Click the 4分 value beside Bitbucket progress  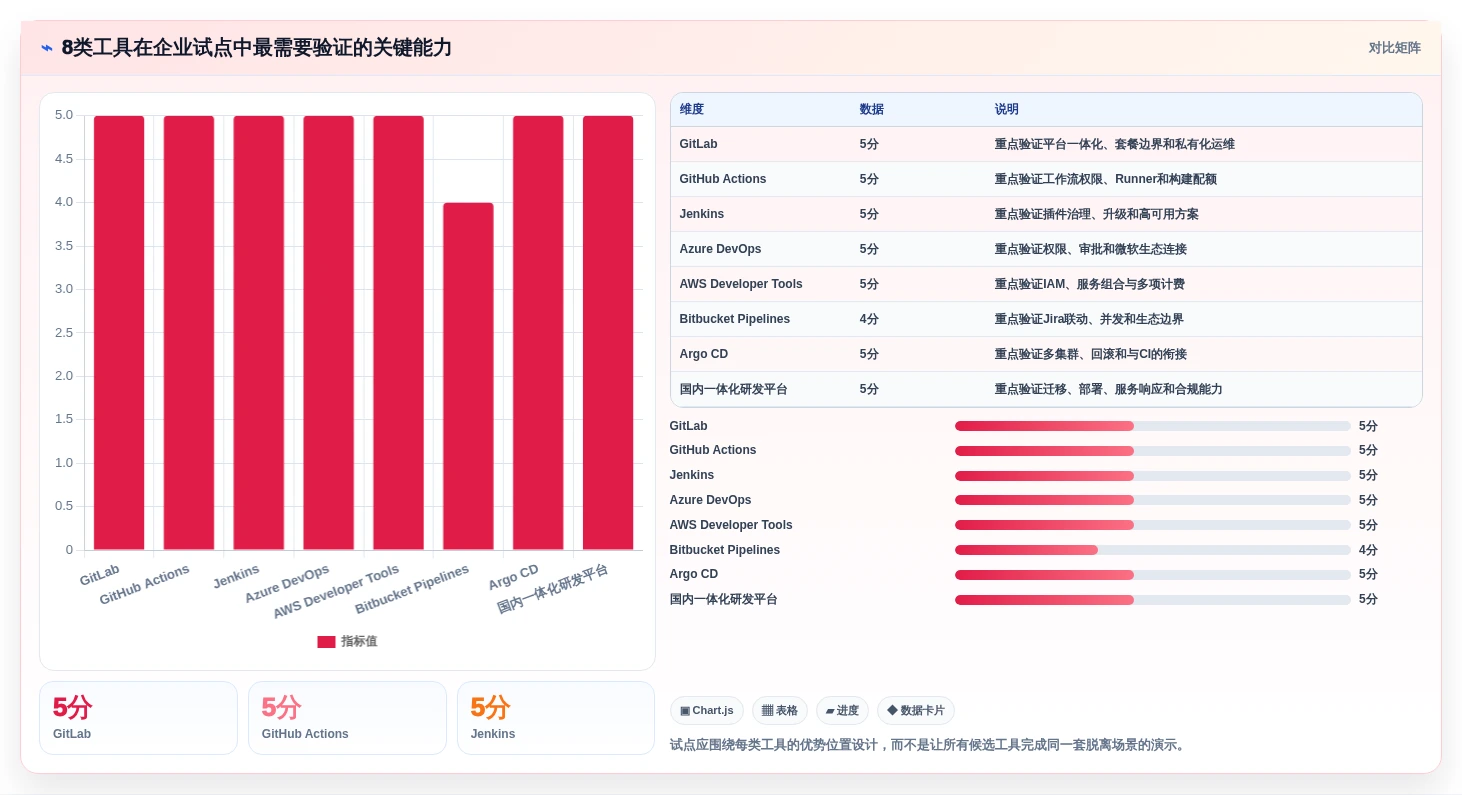pos(1368,550)
